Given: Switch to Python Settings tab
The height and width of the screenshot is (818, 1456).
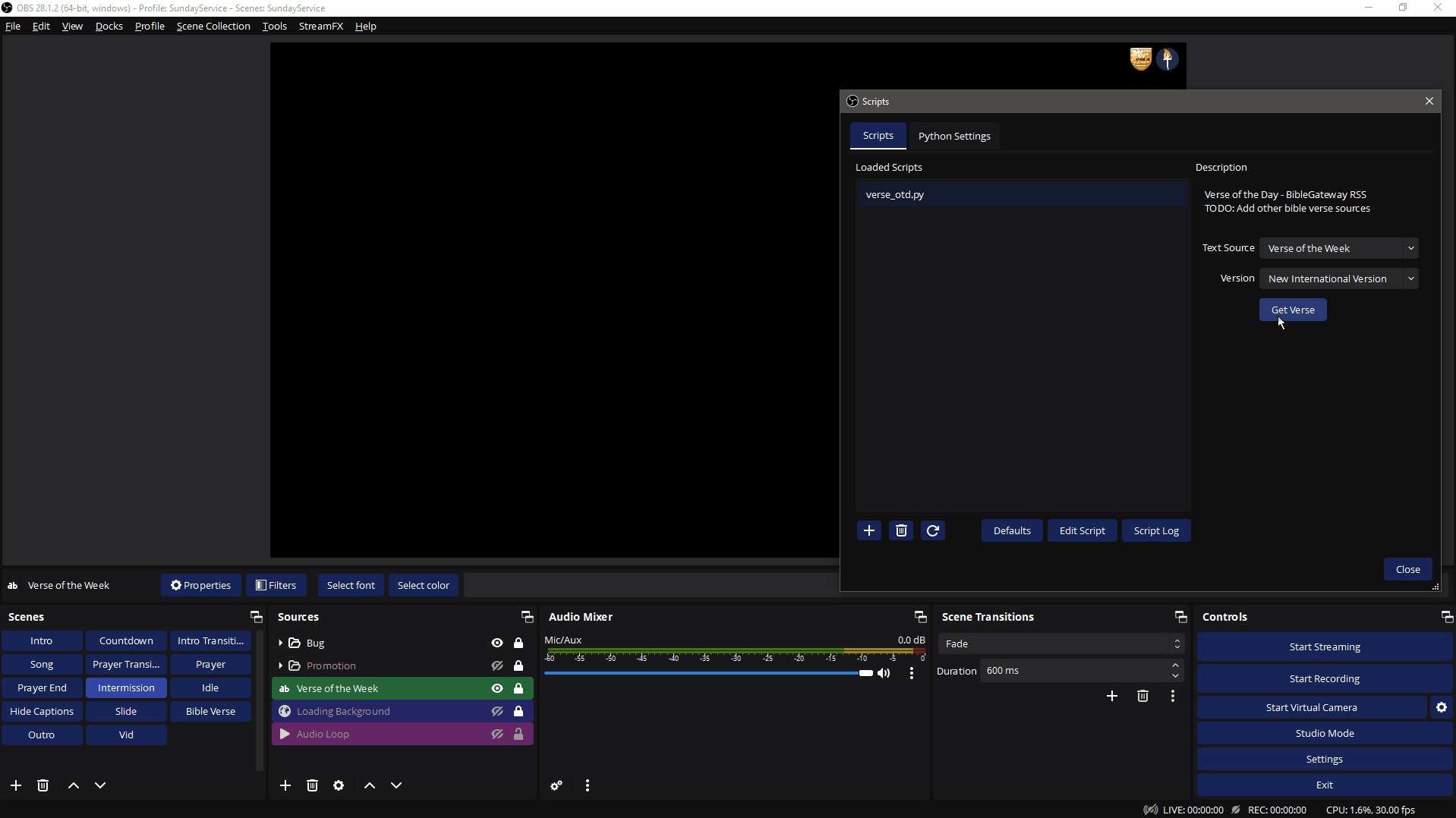Looking at the screenshot, I should (x=954, y=136).
